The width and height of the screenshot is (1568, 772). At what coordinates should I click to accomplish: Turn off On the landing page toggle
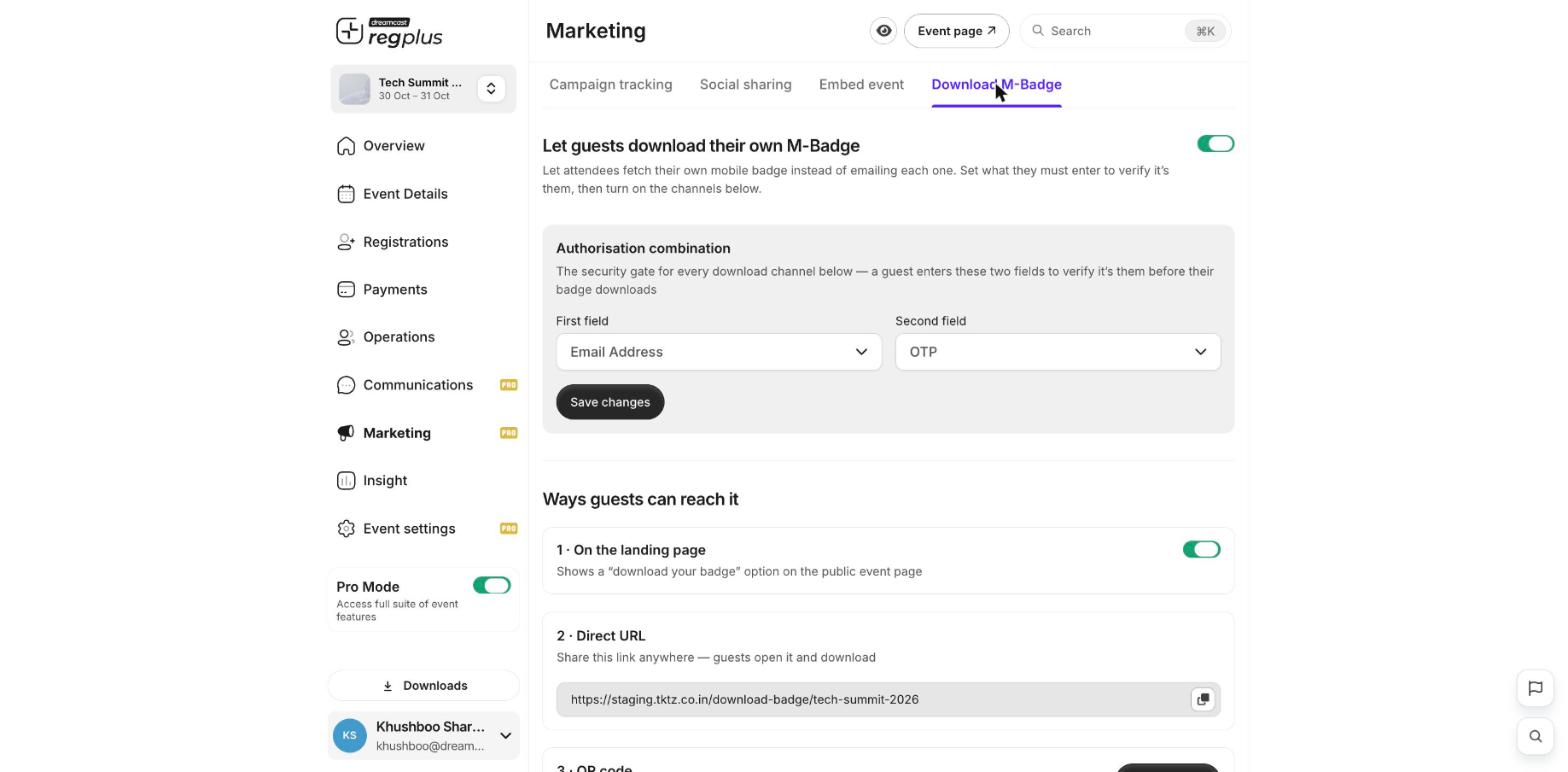[x=1201, y=550]
